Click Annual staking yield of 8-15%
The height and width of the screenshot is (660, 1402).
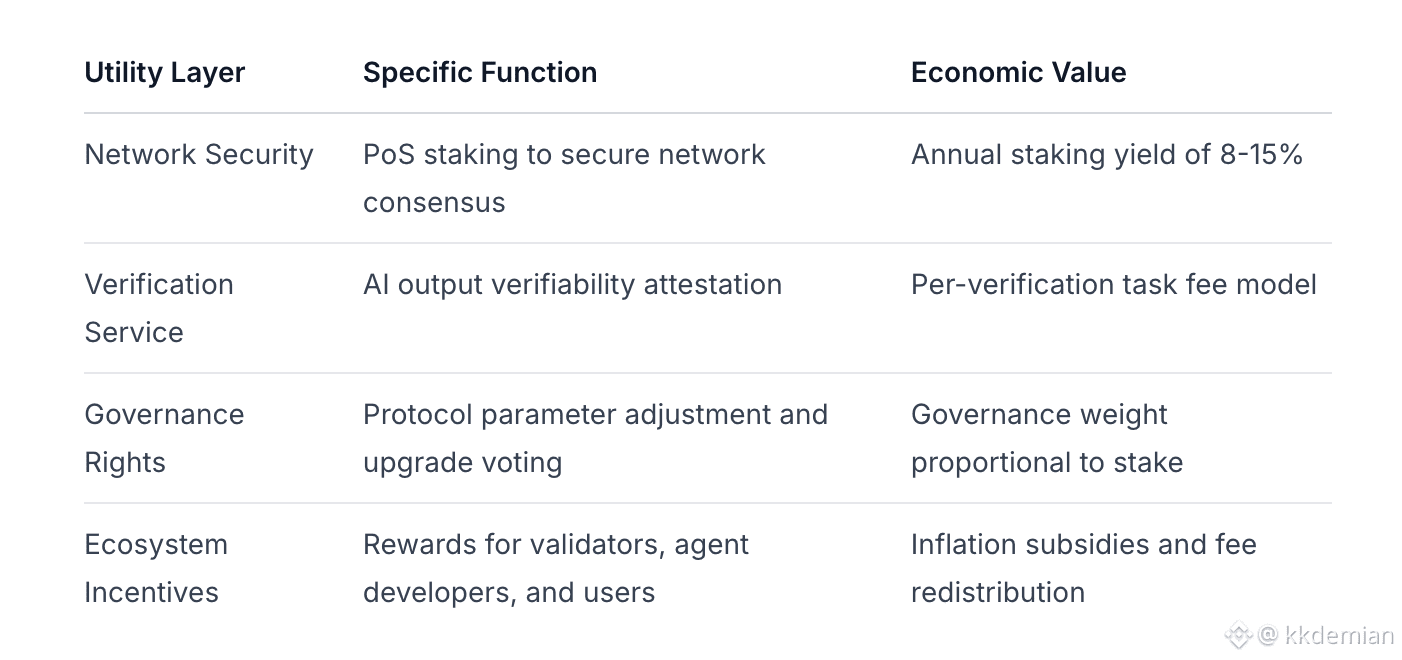[x=1106, y=154]
